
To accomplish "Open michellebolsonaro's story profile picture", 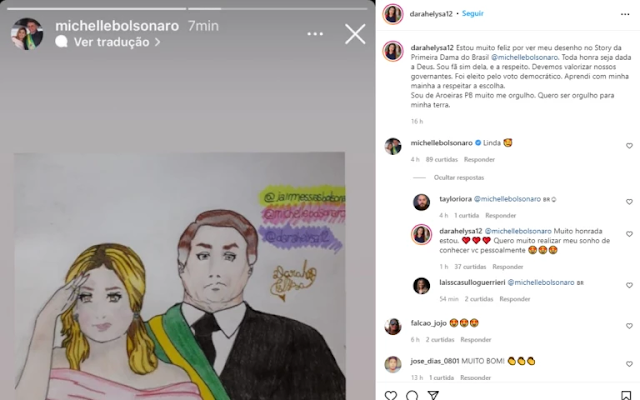I will point(27,34).
